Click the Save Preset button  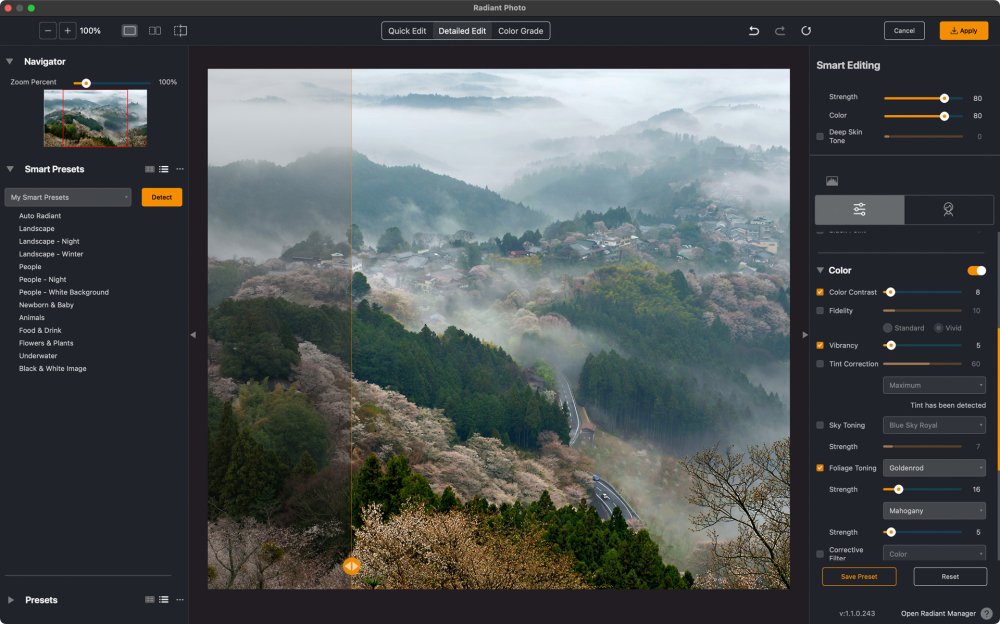859,576
